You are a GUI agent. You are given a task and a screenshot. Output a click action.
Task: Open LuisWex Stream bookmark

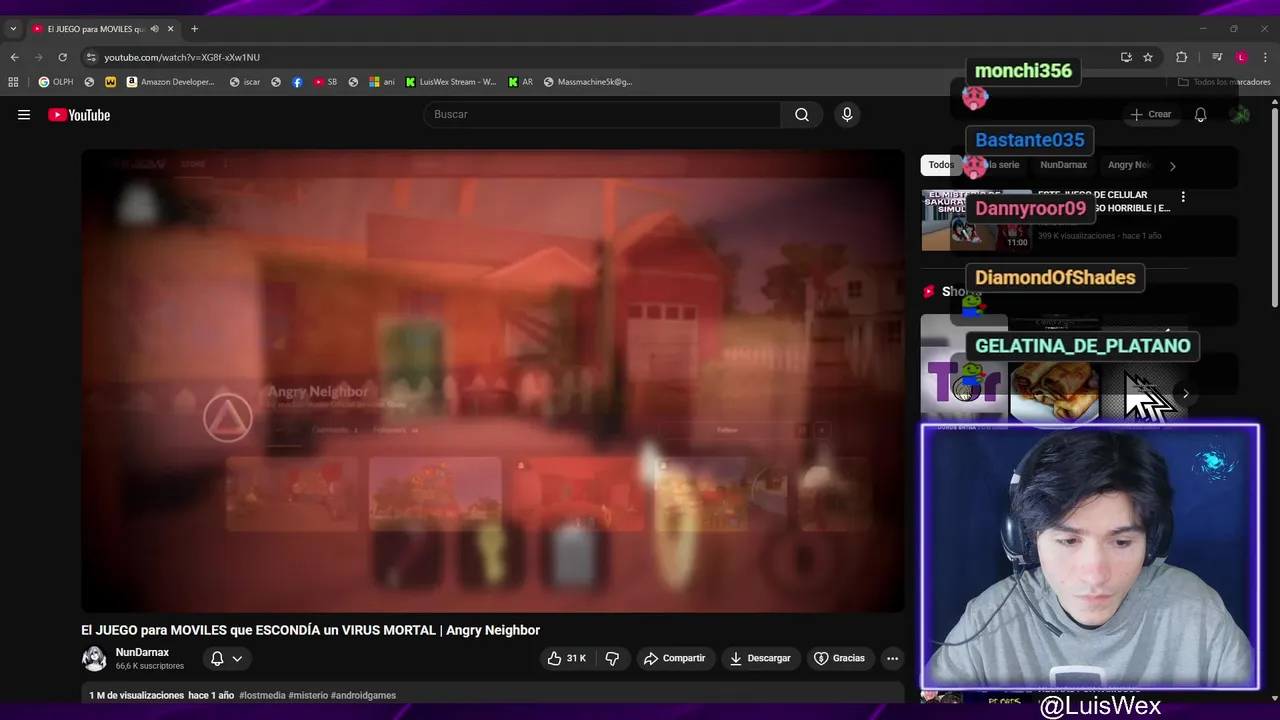[x=451, y=82]
